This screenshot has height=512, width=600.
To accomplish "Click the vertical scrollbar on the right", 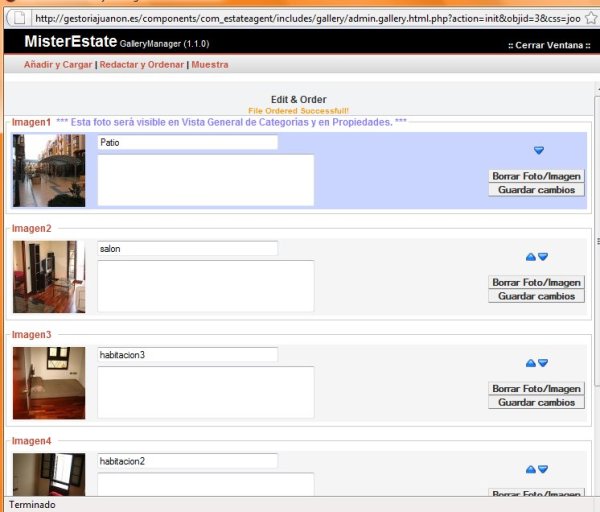I will 597,241.
